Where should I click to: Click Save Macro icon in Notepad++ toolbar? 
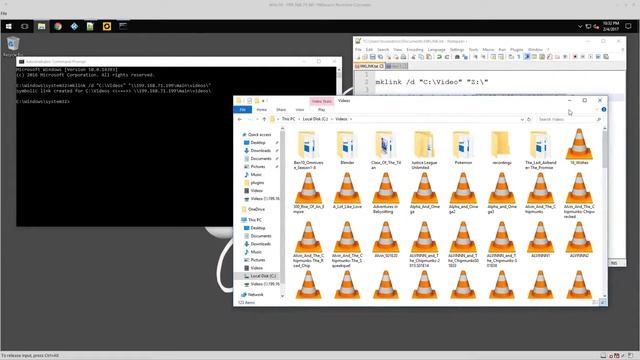606,57
